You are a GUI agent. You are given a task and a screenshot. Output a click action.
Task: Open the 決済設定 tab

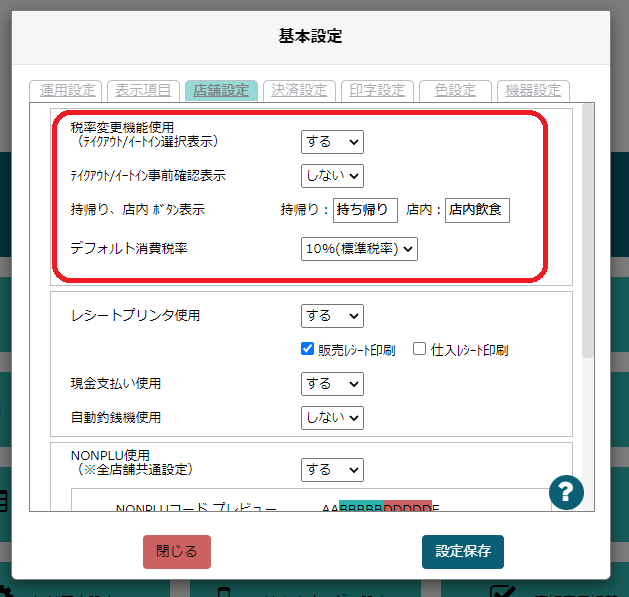point(299,91)
